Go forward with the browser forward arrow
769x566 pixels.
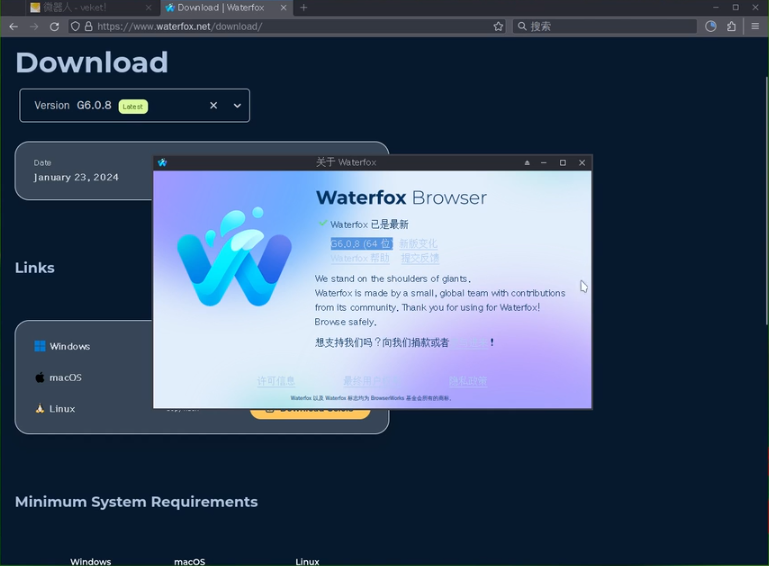[x=34, y=26]
